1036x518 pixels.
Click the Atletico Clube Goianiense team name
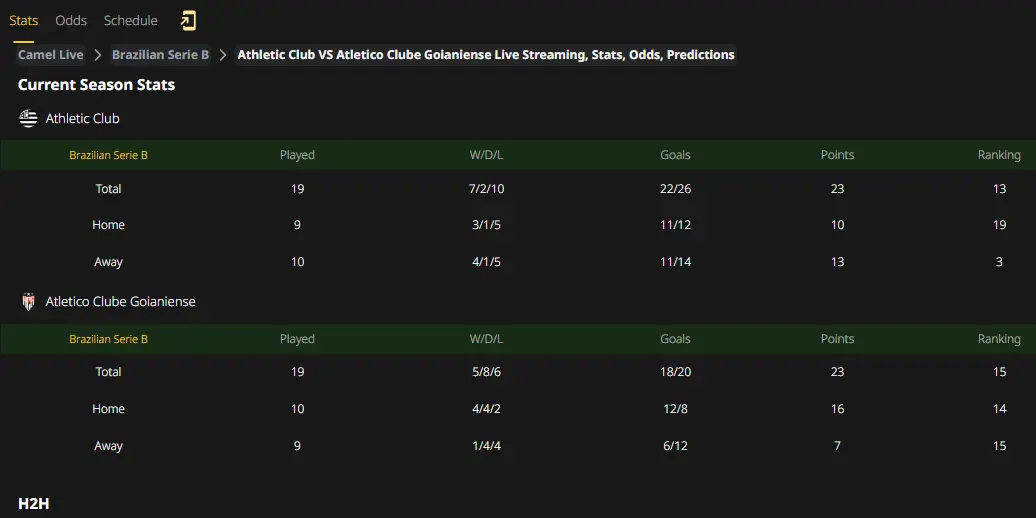pyautogui.click(x=120, y=302)
